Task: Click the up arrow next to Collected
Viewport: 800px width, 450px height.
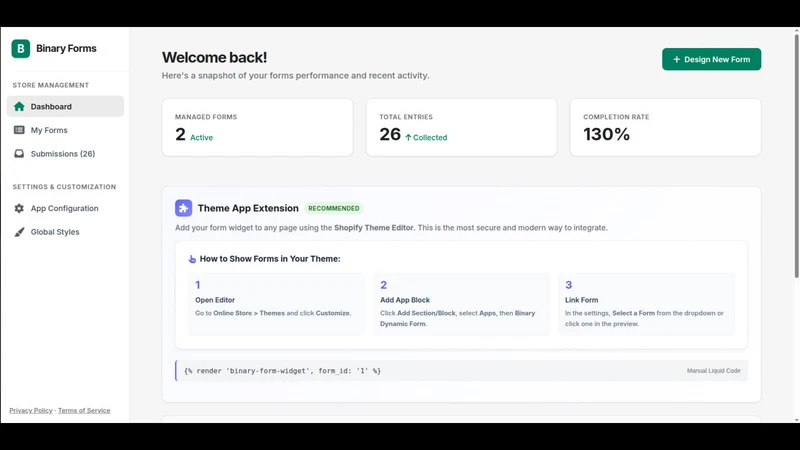Action: tap(408, 138)
